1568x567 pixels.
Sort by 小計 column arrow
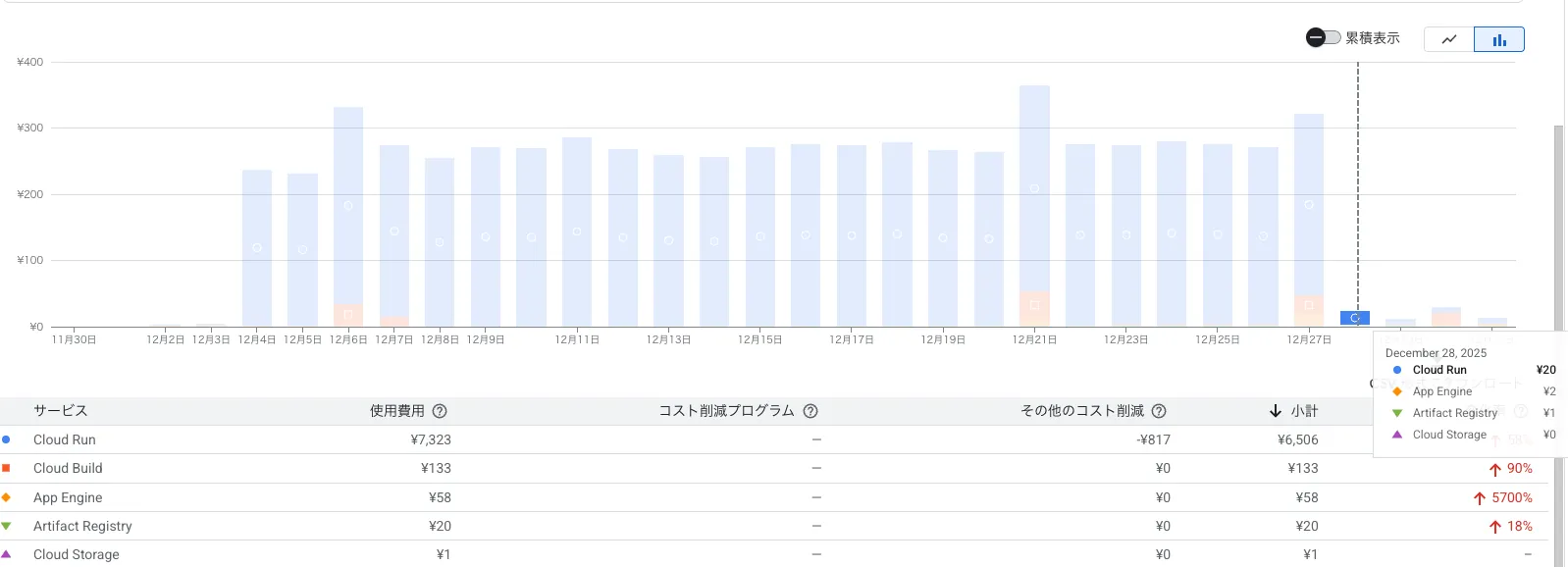[x=1276, y=411]
